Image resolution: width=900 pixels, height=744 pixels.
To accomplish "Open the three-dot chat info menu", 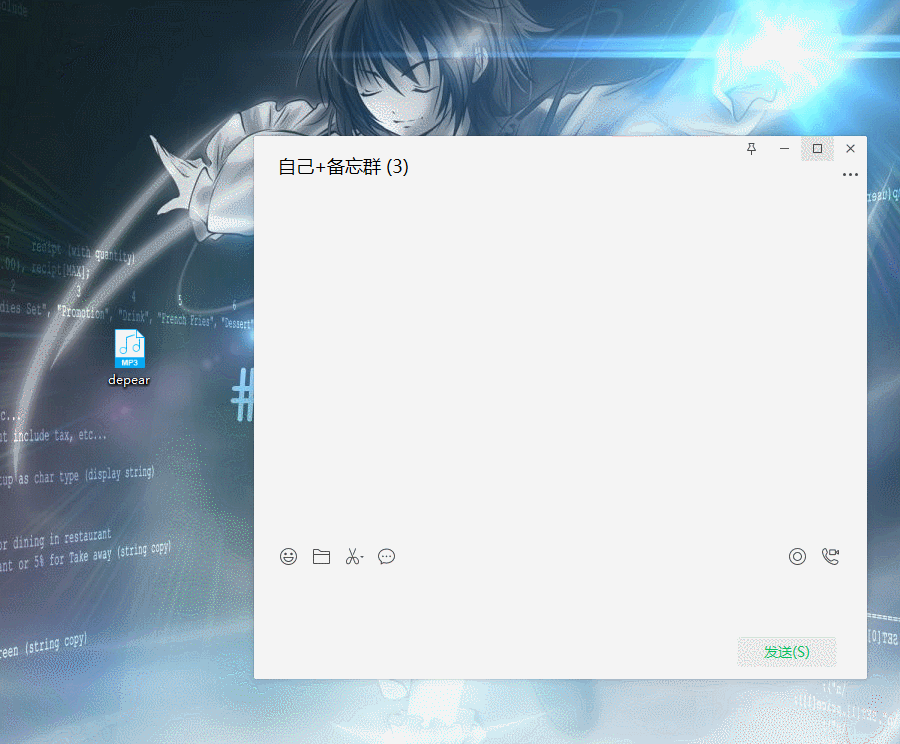I will pyautogui.click(x=850, y=175).
